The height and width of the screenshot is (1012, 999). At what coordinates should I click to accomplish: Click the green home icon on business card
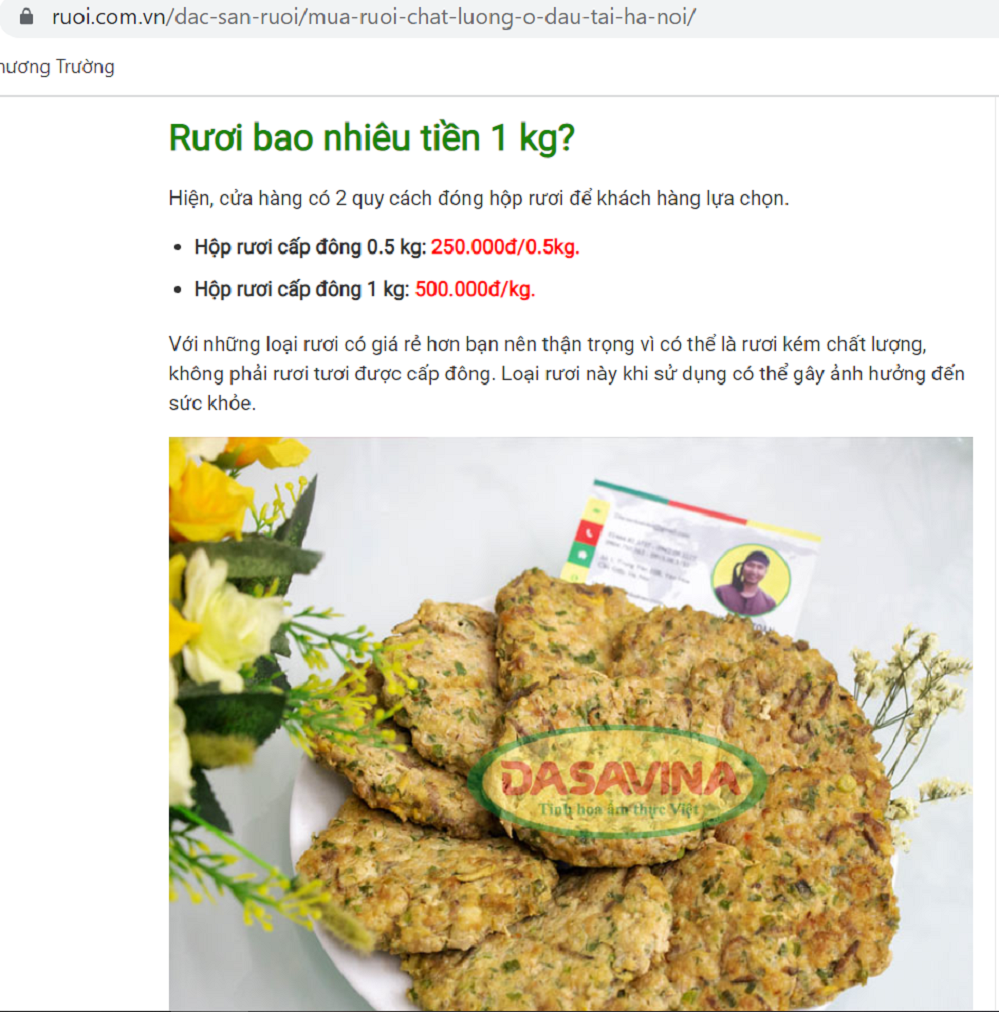[581, 554]
